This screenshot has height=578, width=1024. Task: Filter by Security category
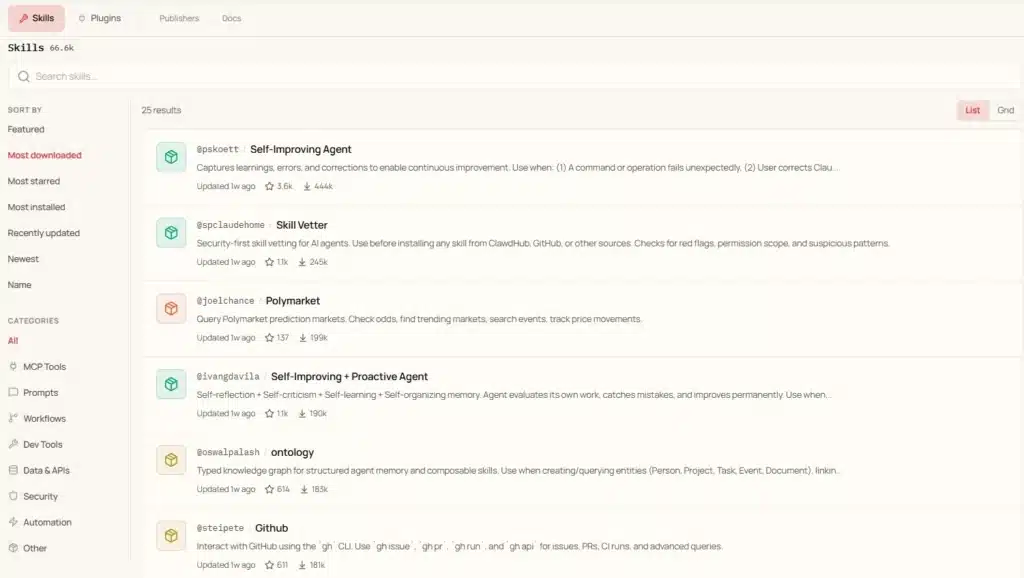click(x=33, y=496)
